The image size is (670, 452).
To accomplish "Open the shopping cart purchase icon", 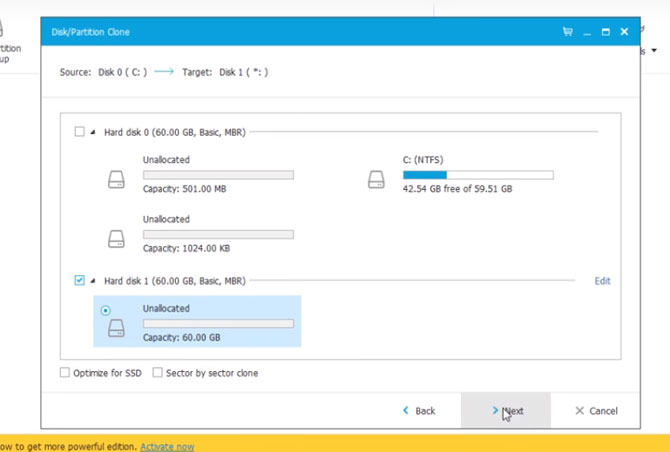I will (567, 32).
